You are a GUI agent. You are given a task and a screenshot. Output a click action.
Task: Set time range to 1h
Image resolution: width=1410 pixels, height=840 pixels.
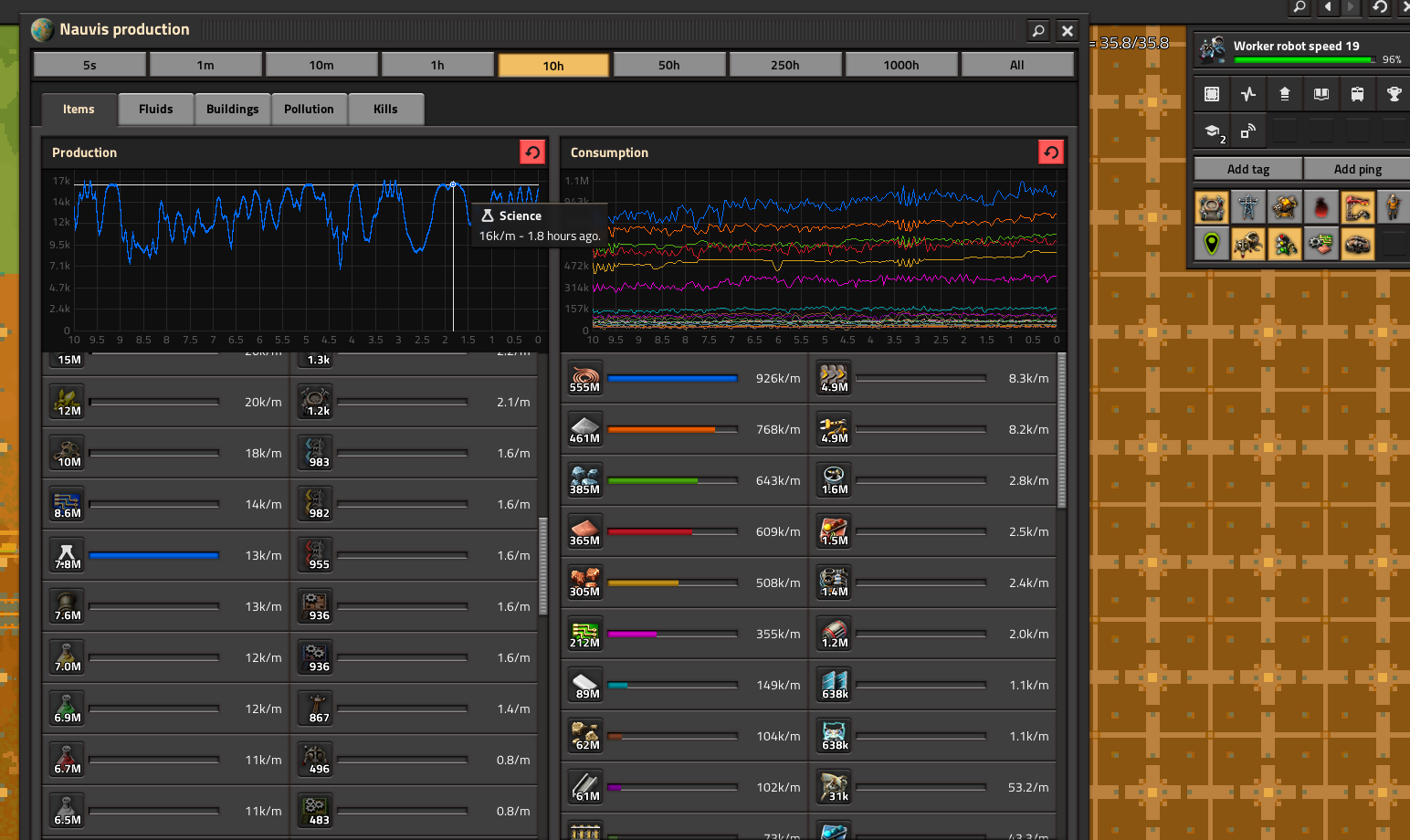point(437,65)
